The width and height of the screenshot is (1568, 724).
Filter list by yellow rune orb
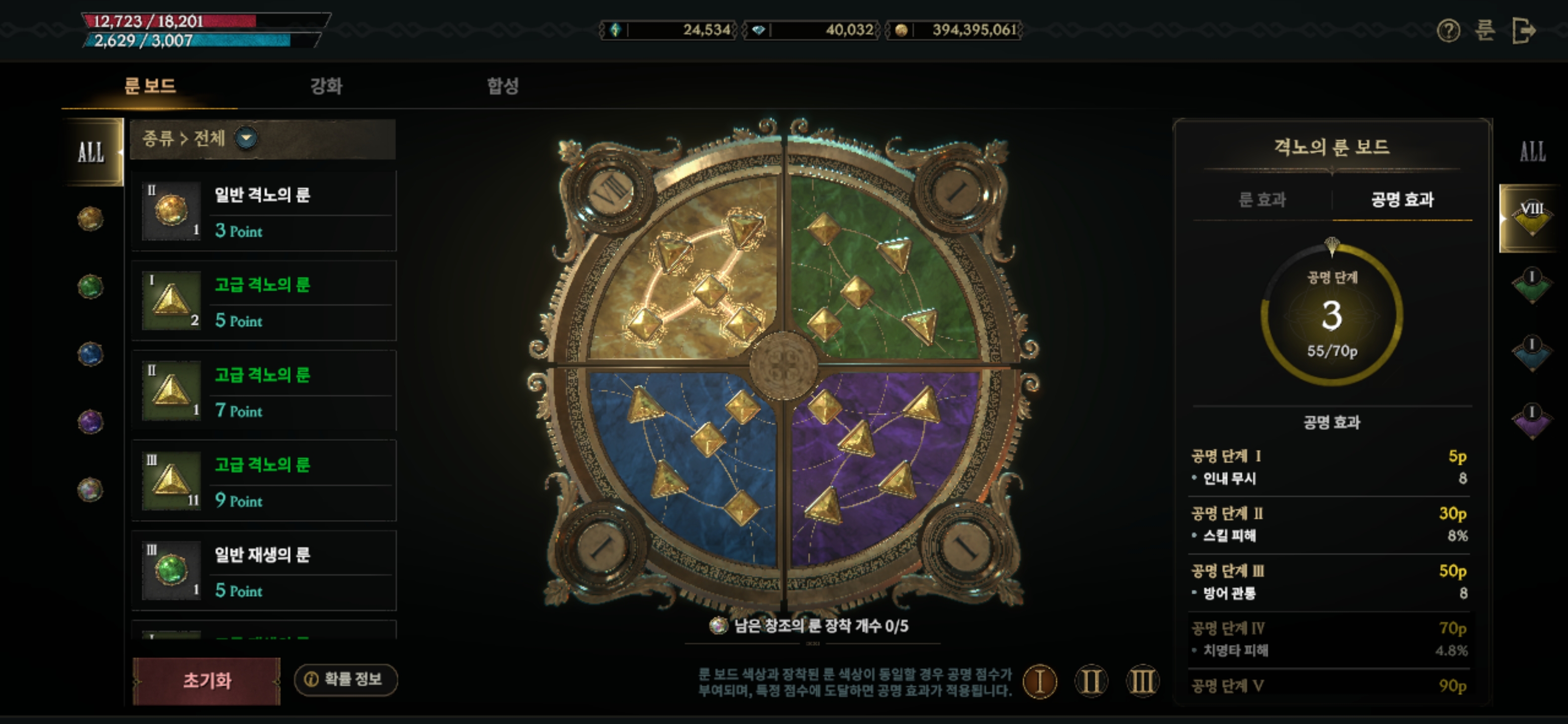coord(90,219)
